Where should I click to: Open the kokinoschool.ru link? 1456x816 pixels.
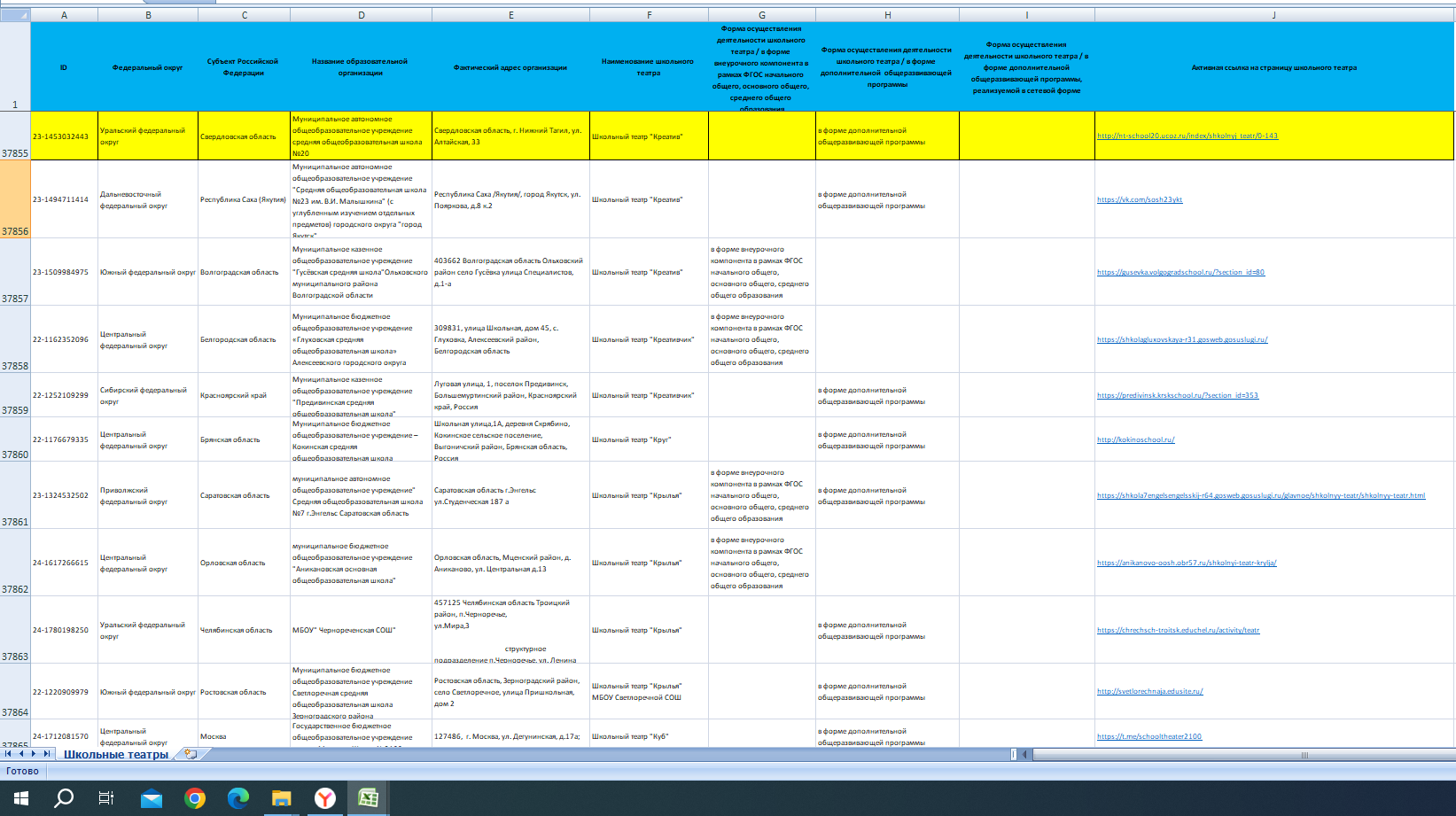pos(1135,440)
